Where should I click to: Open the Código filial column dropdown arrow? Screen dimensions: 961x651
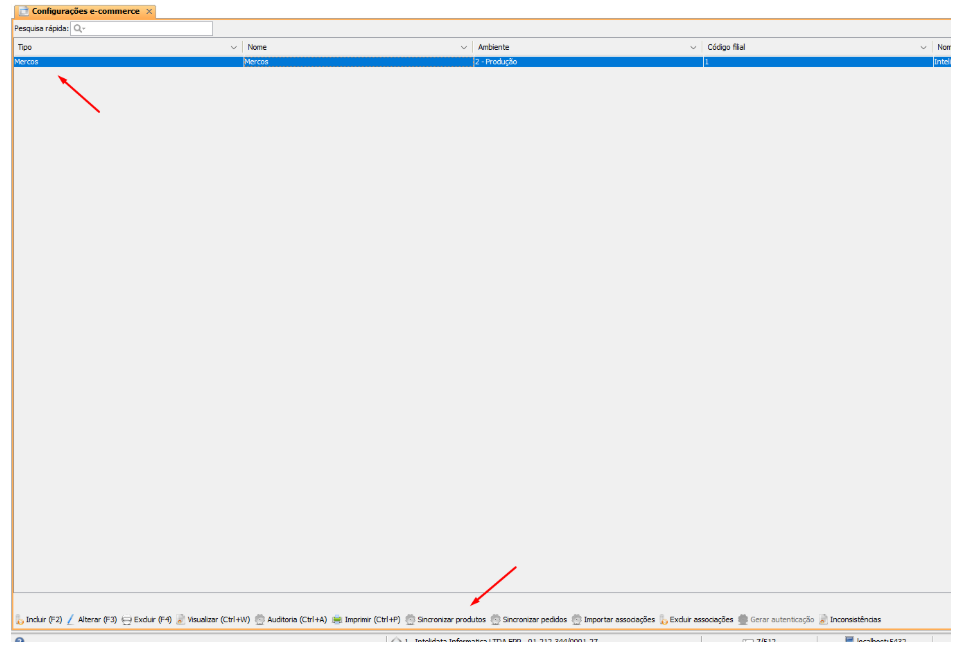pyautogui.click(x=924, y=48)
